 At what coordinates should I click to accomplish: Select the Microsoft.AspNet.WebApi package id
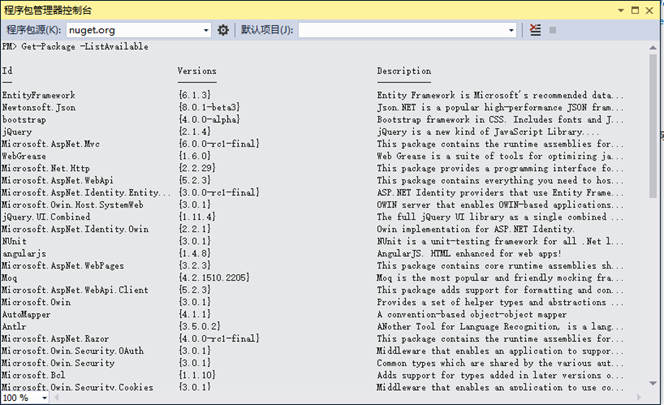point(58,181)
